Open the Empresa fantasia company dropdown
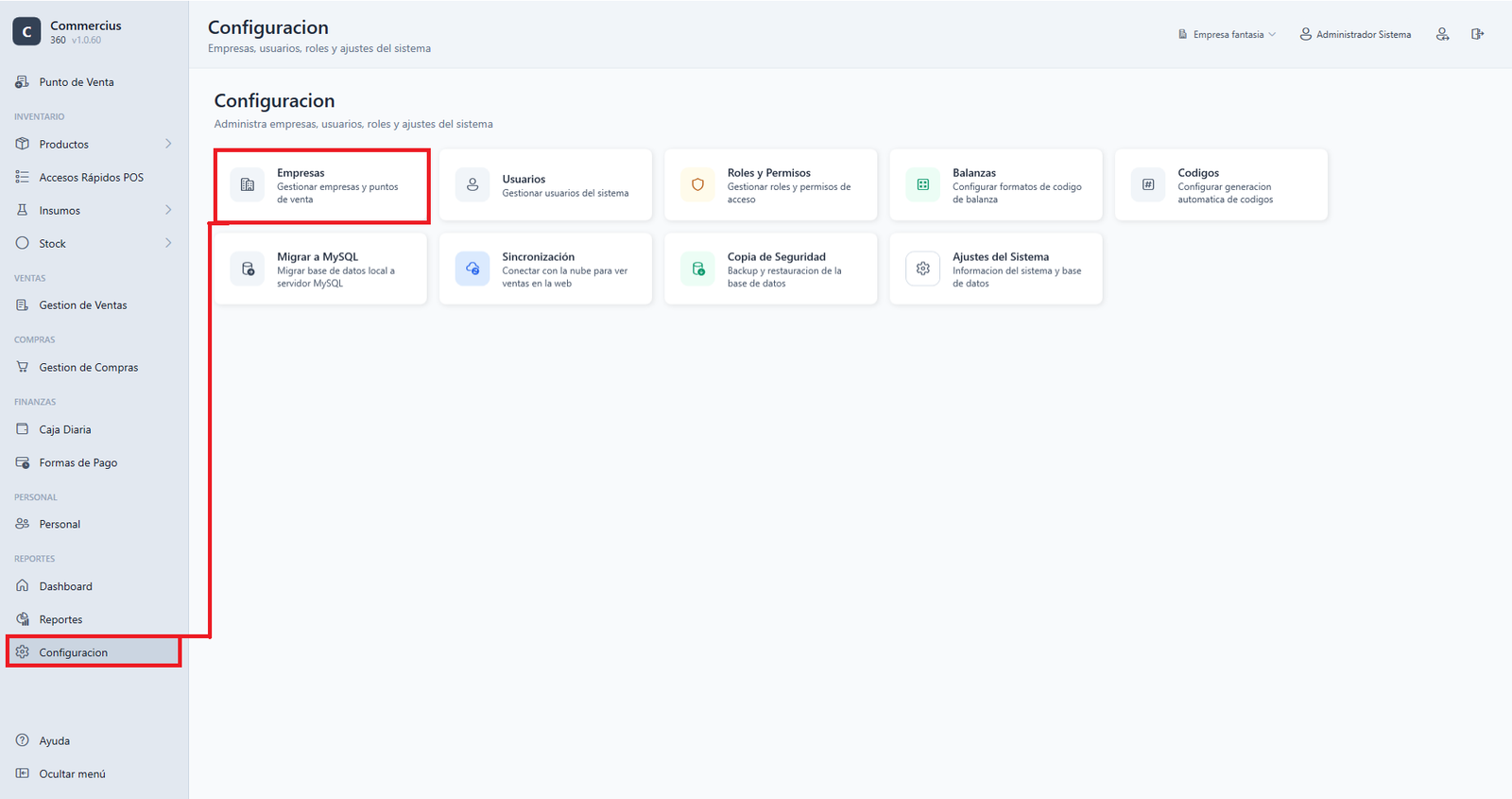1512x799 pixels. 1227,34
